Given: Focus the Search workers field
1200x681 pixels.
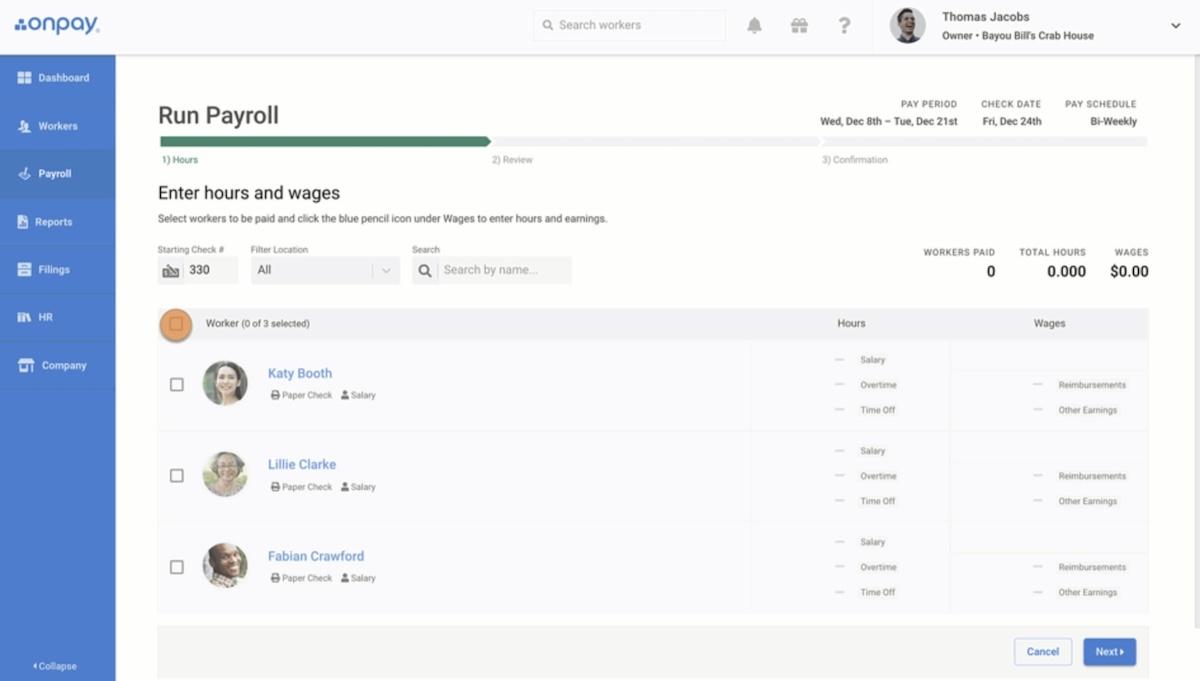Looking at the screenshot, I should pos(629,25).
